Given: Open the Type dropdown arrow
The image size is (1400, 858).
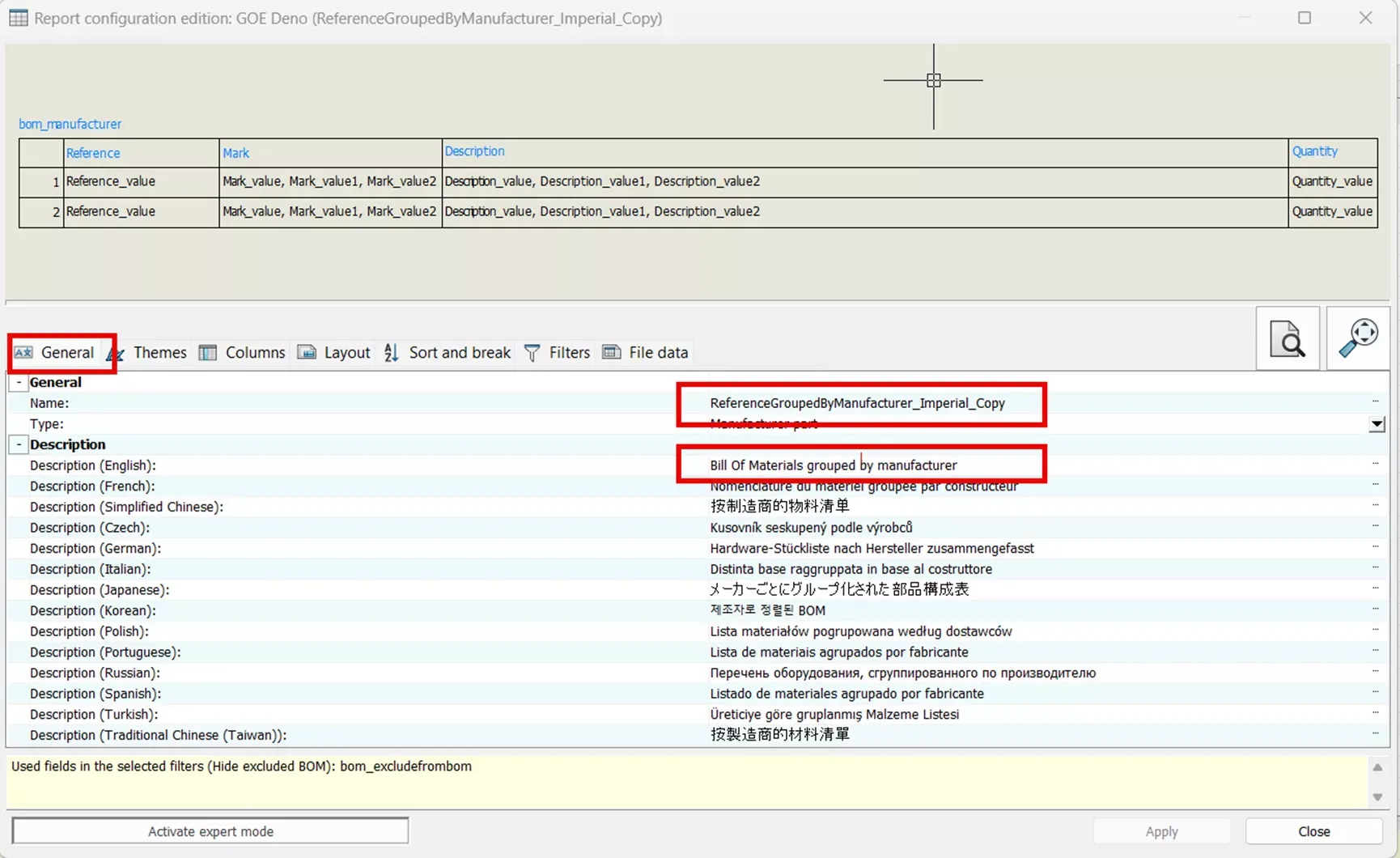Looking at the screenshot, I should 1377,424.
